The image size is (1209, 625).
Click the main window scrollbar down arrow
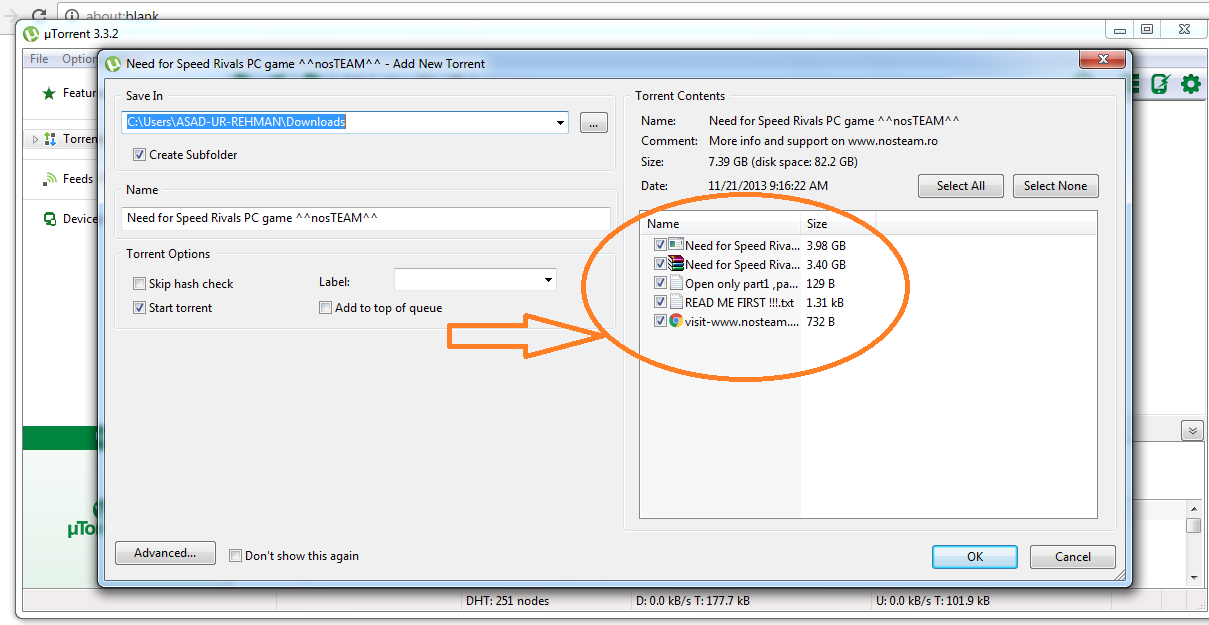point(1193,577)
